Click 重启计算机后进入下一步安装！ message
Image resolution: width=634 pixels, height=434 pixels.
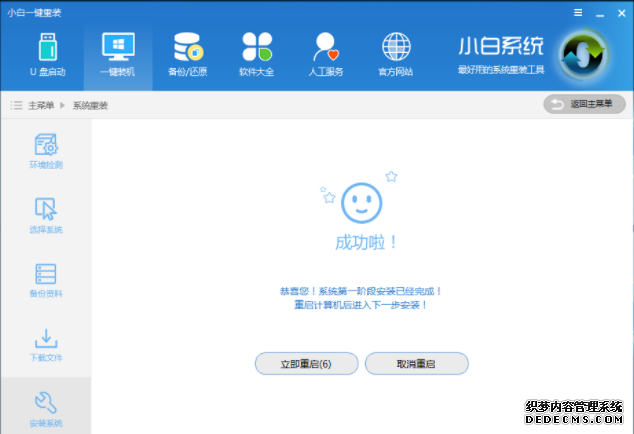(360, 305)
